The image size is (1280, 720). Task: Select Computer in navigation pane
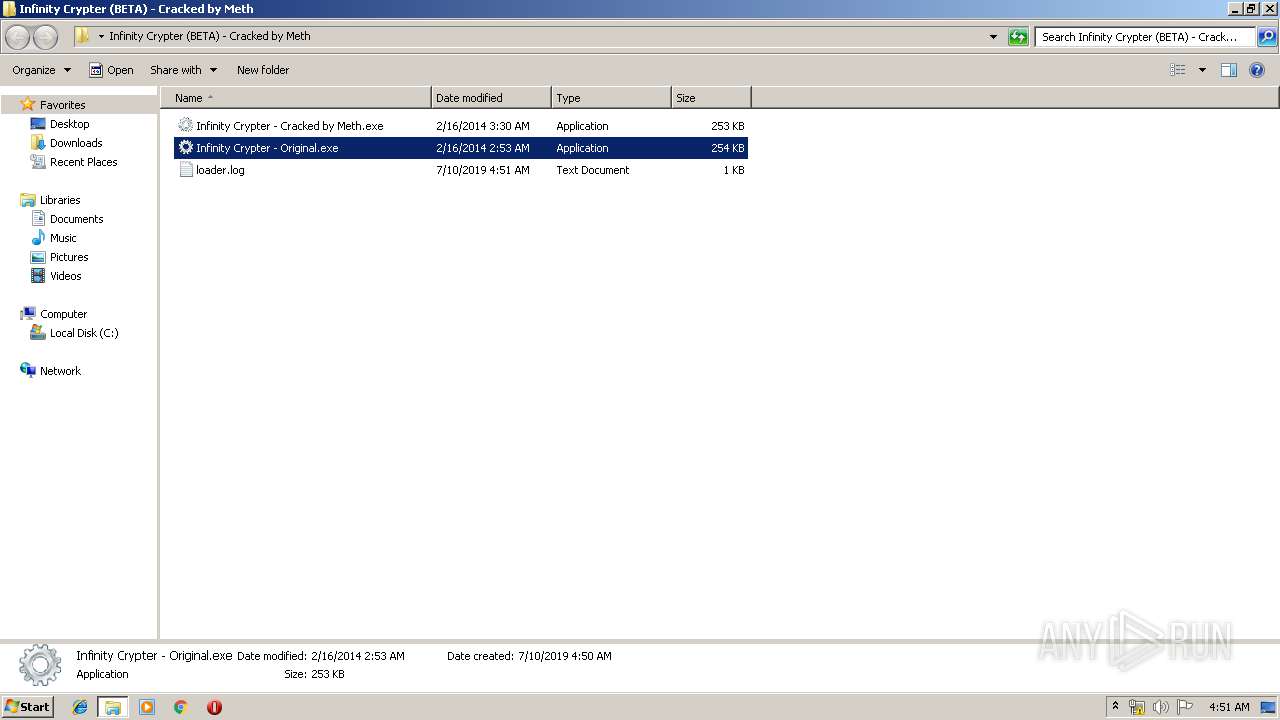(63, 314)
